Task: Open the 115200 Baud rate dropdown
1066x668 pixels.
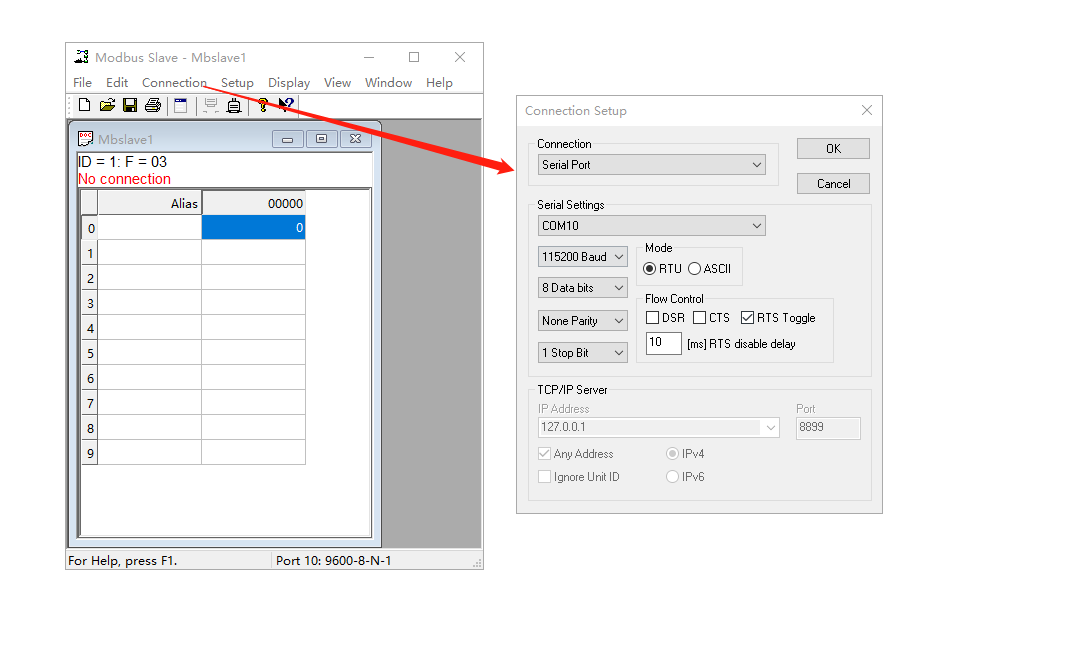Action: (x=583, y=257)
